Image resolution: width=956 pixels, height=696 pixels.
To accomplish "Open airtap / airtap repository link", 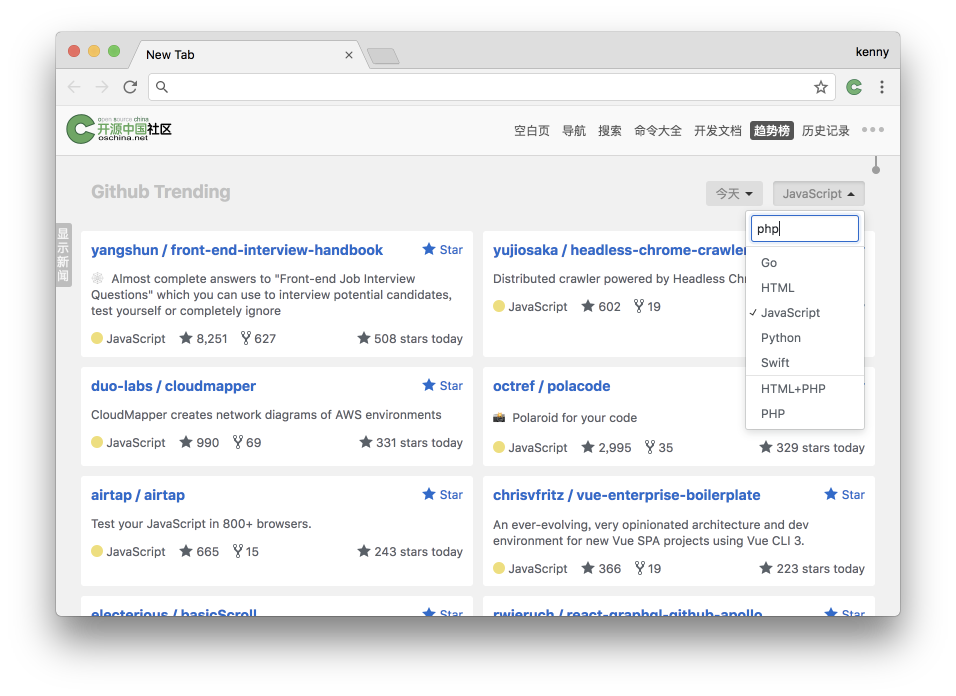I will [138, 495].
